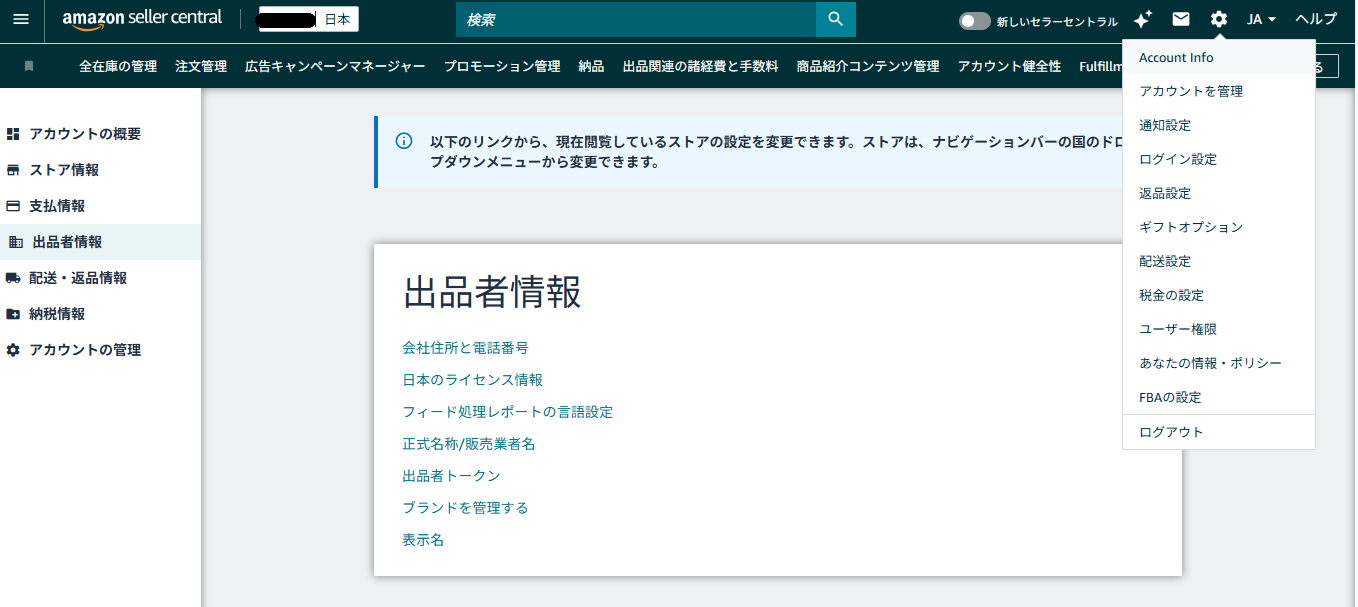The height and width of the screenshot is (607, 1358).
Task: Select ログイン設定 in settings menu
Action: [x=1219, y=159]
